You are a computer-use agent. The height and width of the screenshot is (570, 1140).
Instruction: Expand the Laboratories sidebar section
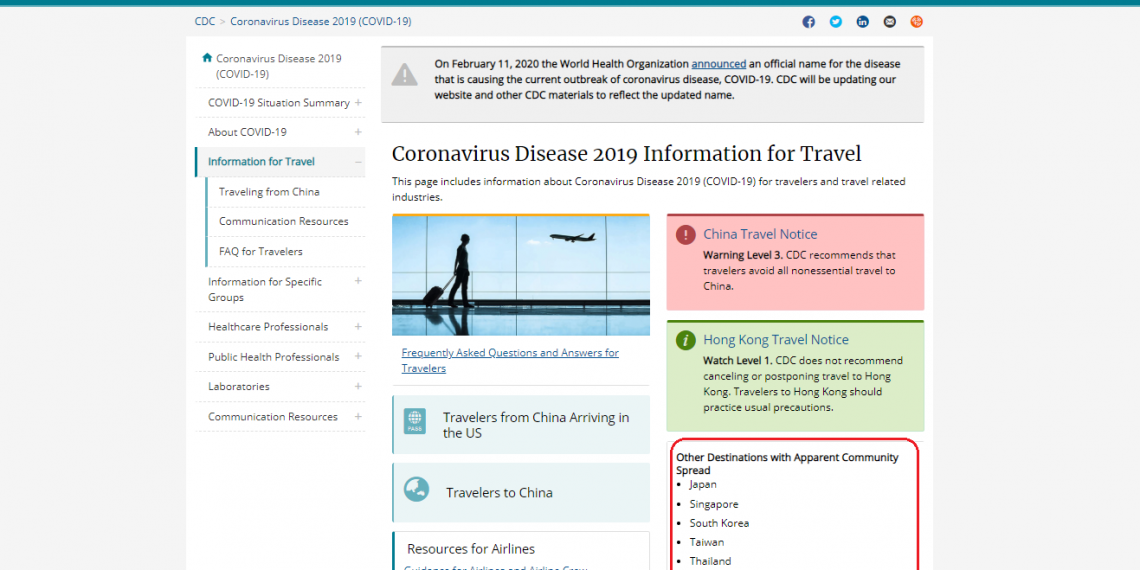point(358,387)
